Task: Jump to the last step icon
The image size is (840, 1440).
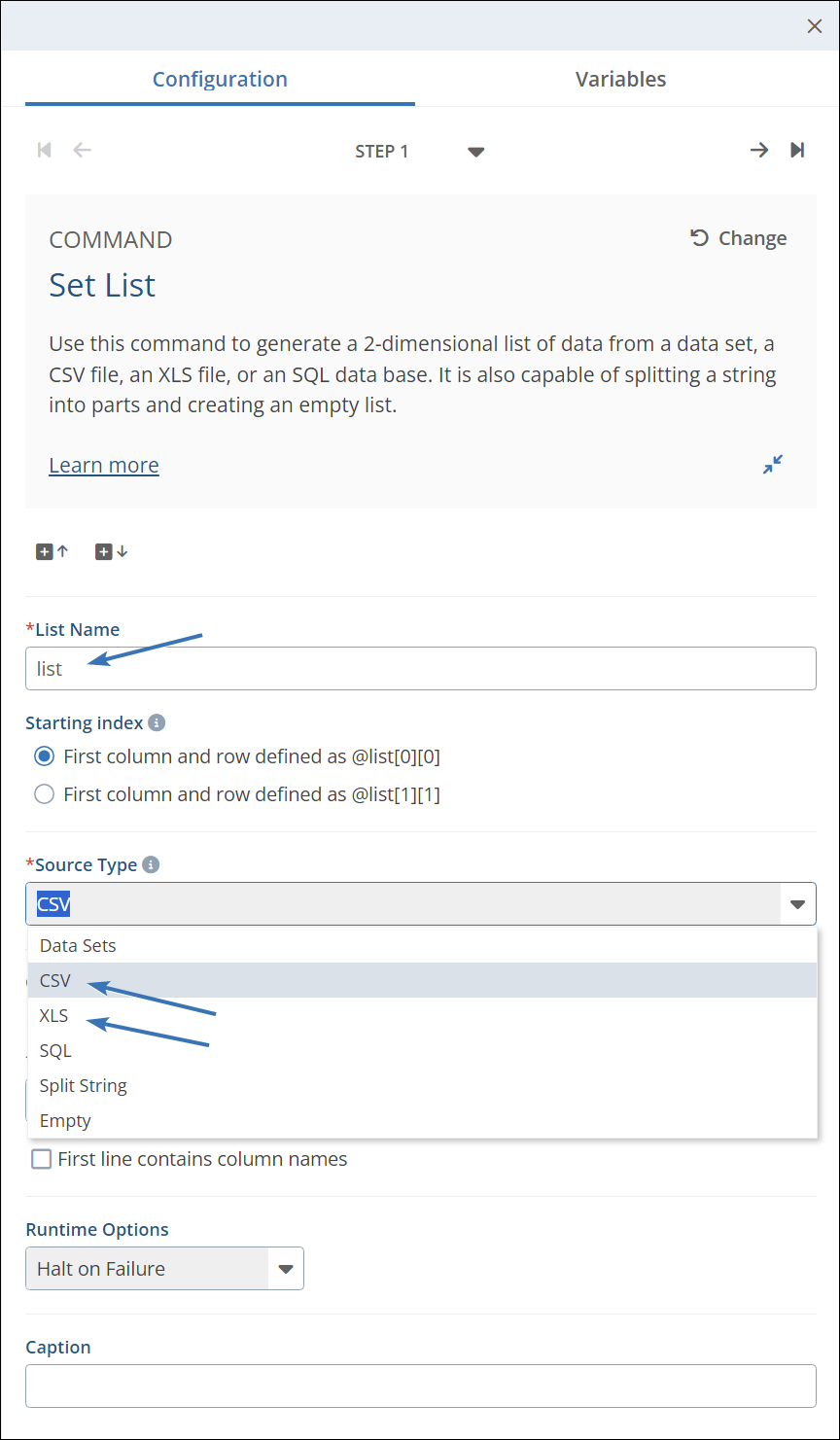Action: (797, 150)
